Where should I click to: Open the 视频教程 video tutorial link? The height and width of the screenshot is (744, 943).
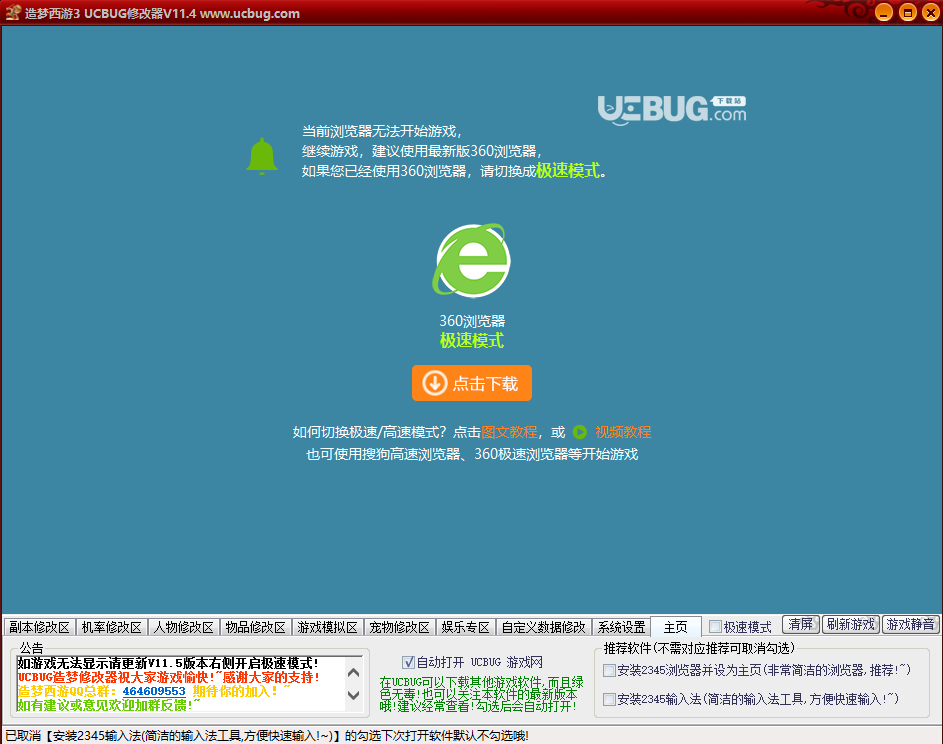point(623,432)
